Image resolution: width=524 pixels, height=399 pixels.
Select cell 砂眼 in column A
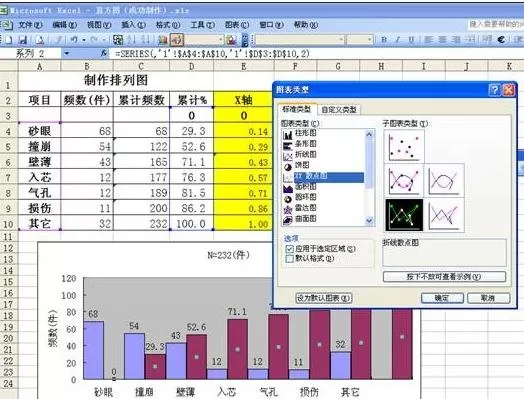coord(39,131)
